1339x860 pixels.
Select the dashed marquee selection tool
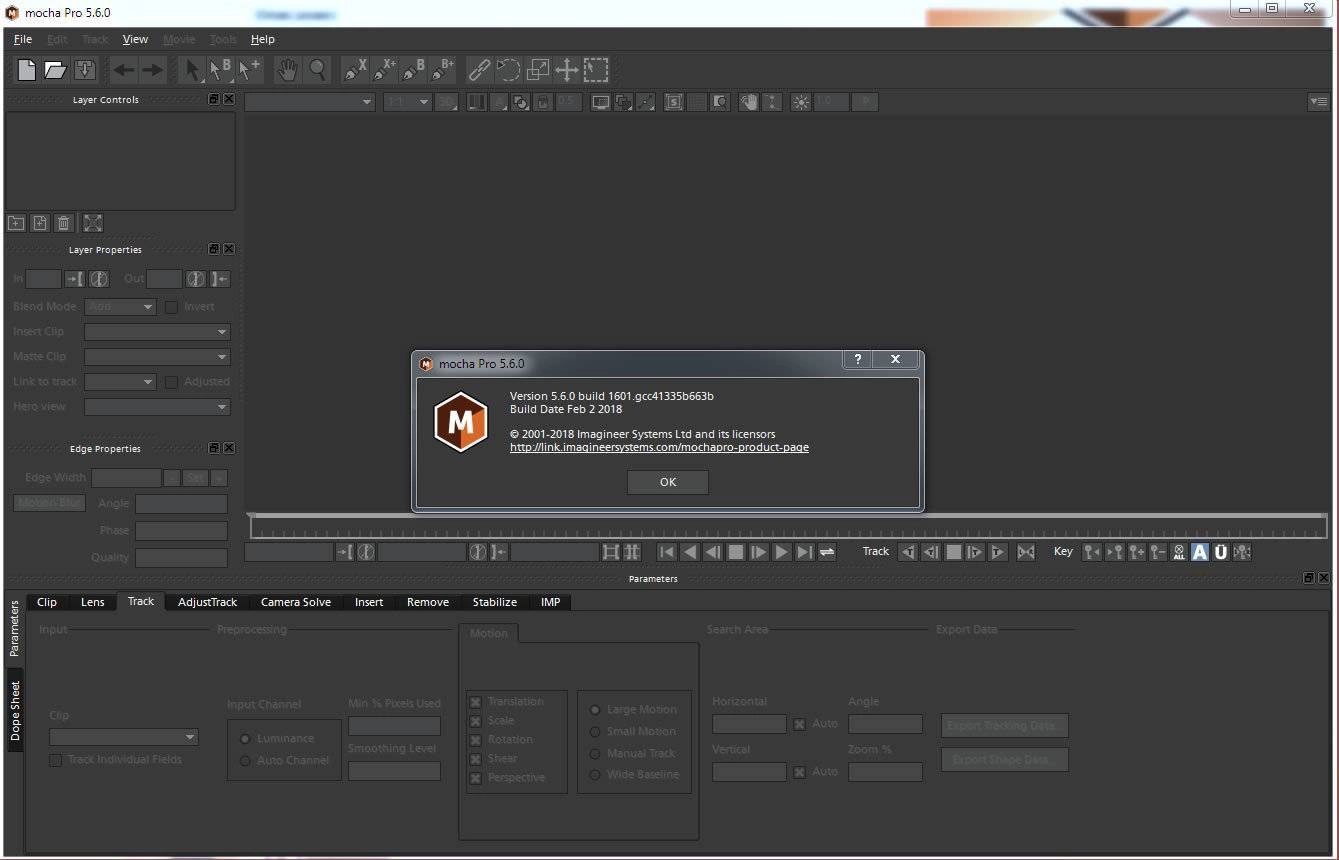point(596,70)
